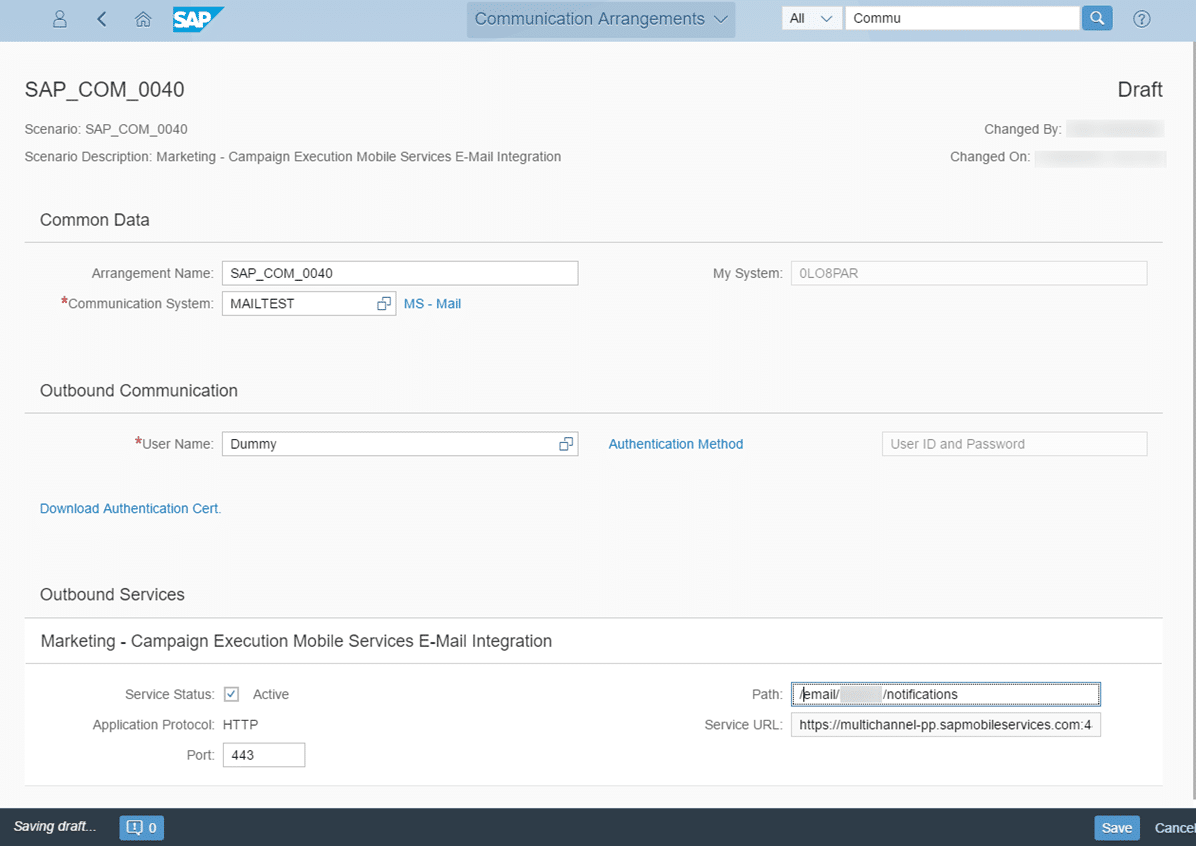This screenshot has width=1196, height=846.
Task: Click the Authentication Method link
Action: pyautogui.click(x=675, y=444)
